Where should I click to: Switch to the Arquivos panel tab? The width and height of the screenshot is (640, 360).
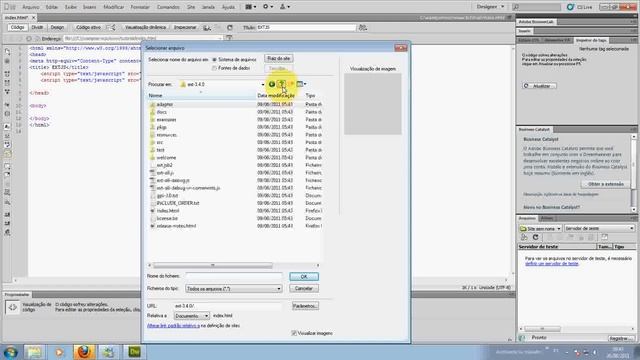527,218
